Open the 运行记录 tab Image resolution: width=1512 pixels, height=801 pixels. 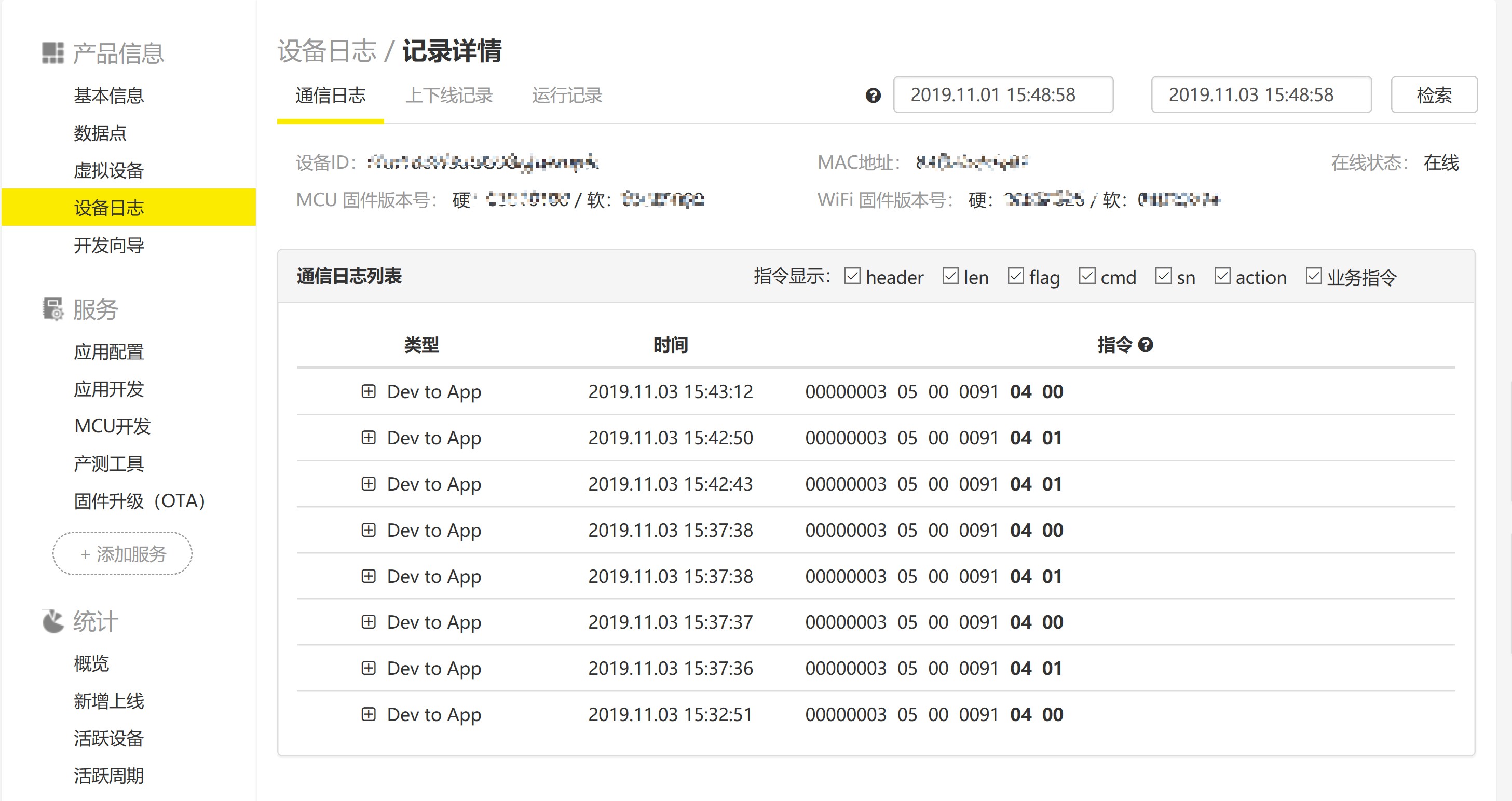(567, 96)
